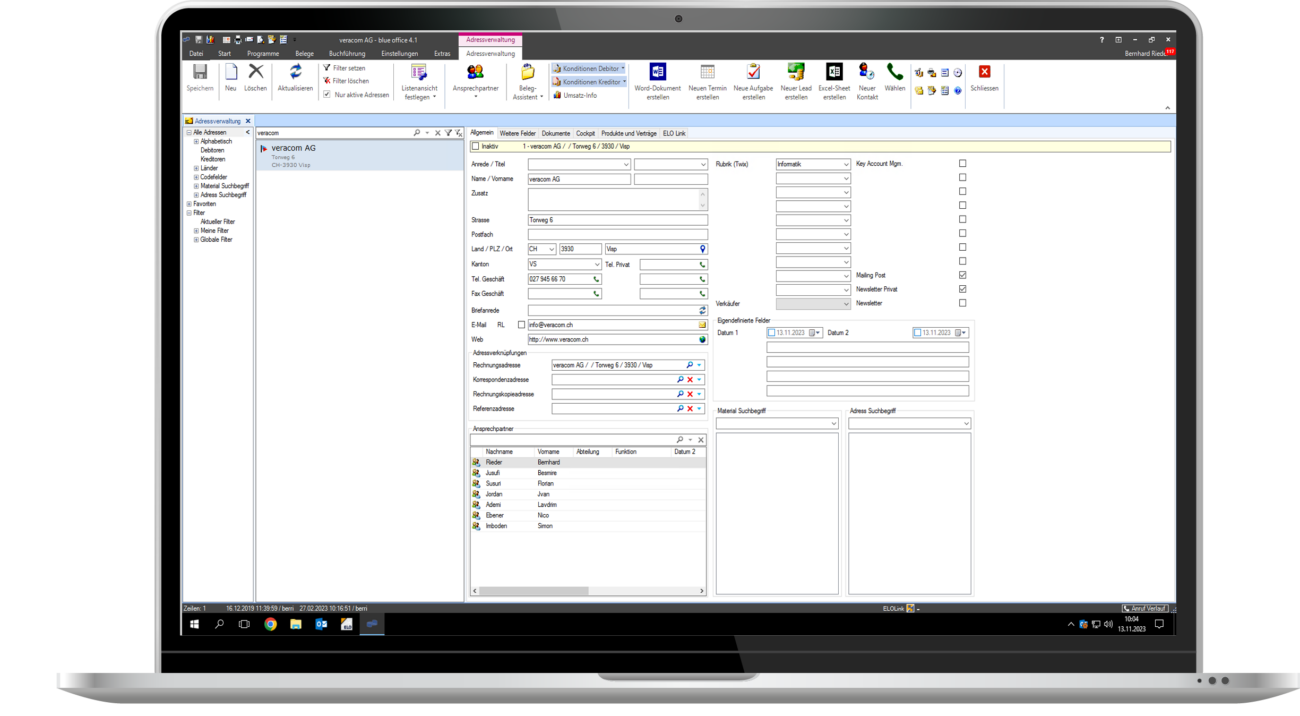Open the Material Suchbegriff dropdown
Screen dimensions: 1300x716
pyautogui.click(x=833, y=424)
